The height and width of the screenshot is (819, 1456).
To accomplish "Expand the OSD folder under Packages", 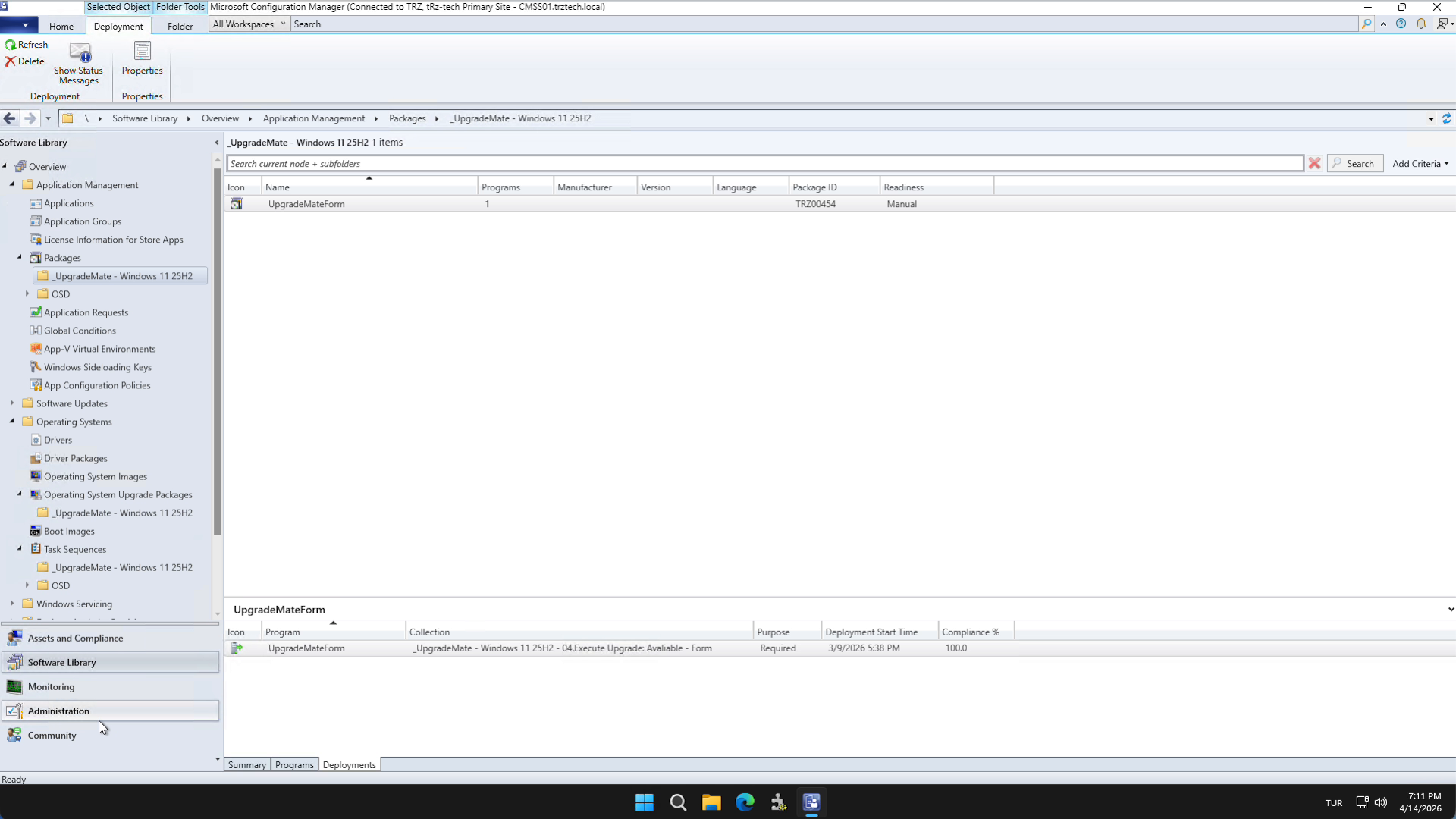I will click(x=27, y=293).
